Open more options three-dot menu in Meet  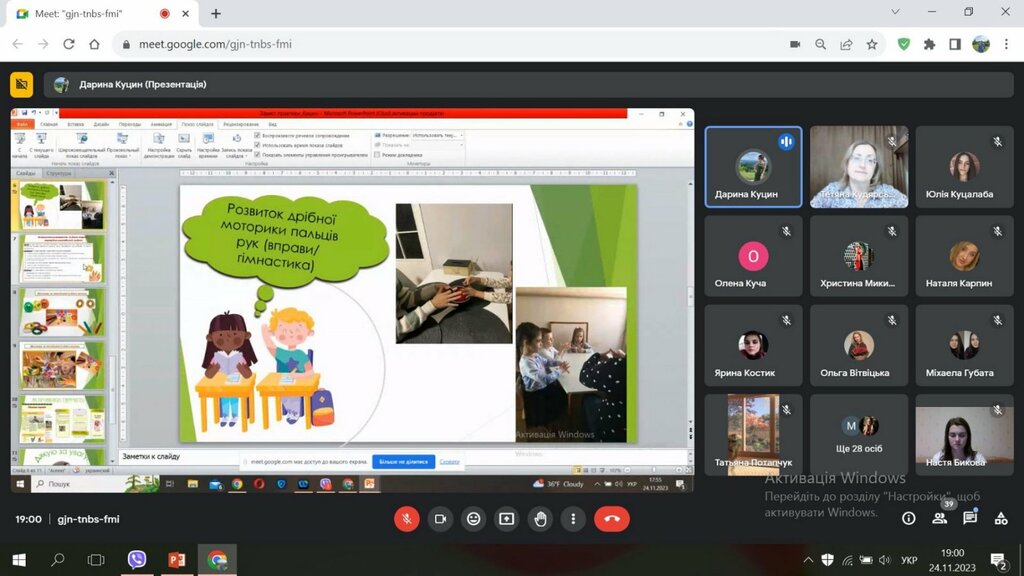click(x=573, y=518)
